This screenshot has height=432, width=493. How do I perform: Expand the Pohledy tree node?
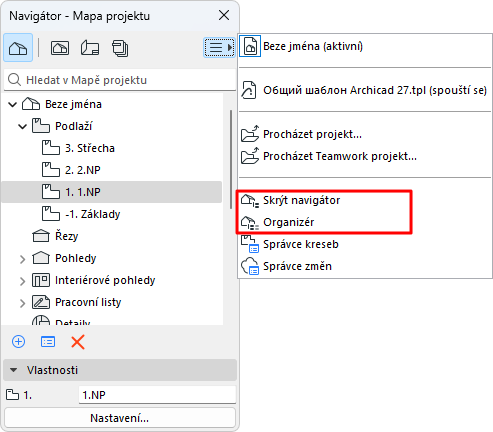(x=22, y=259)
